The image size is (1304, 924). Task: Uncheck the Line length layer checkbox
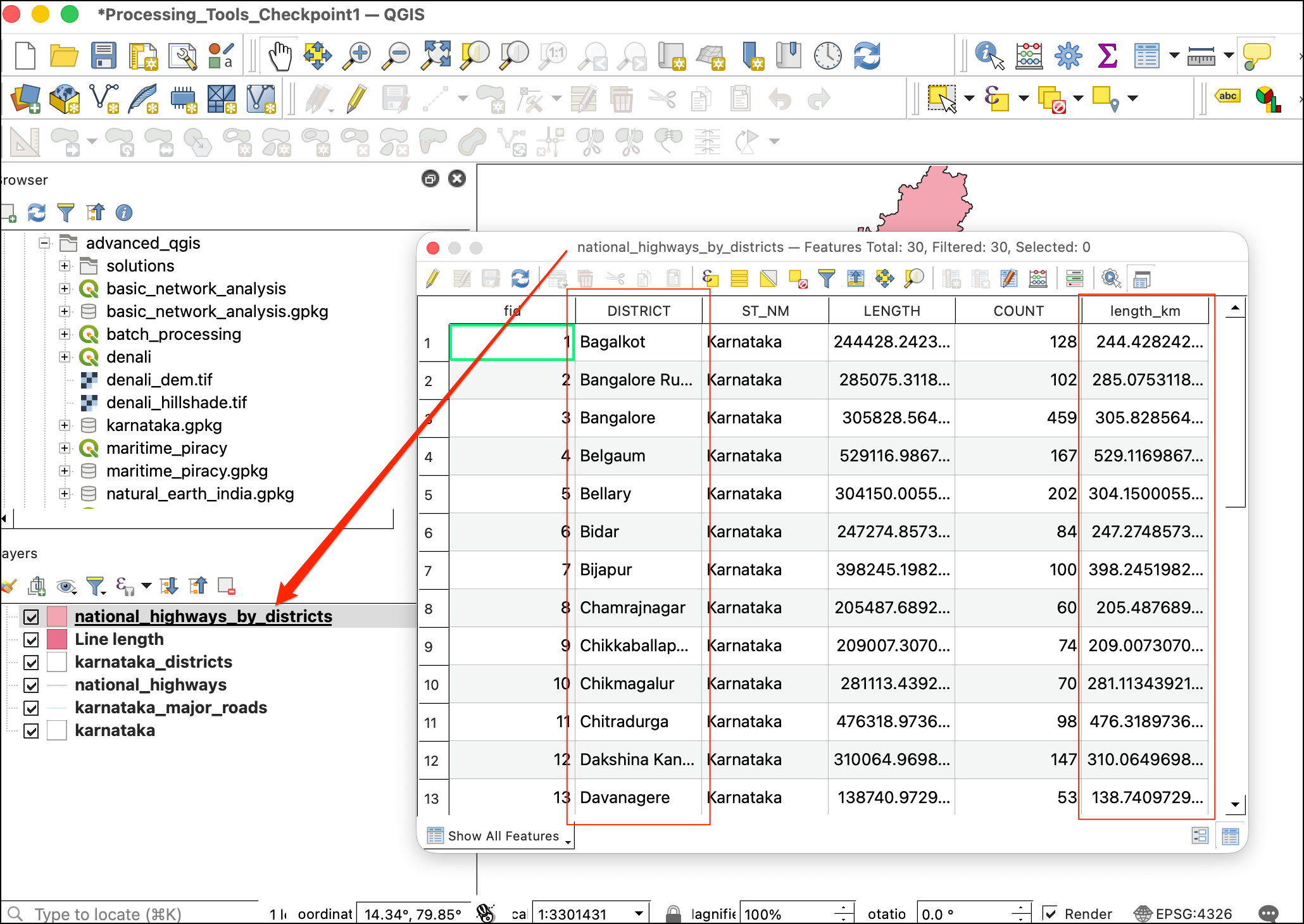pyautogui.click(x=31, y=640)
